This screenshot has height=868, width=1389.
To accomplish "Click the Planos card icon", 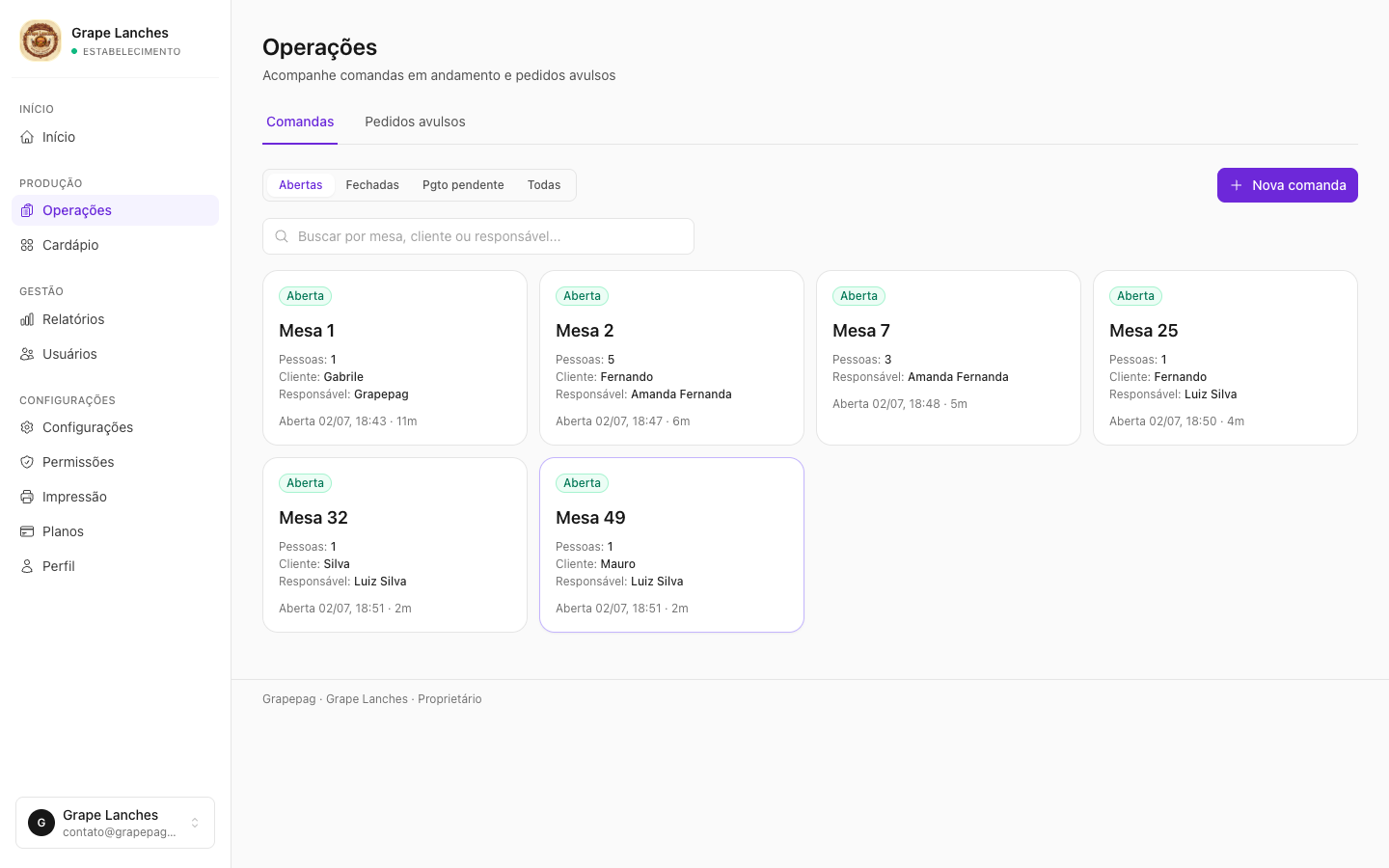I will tap(27, 531).
